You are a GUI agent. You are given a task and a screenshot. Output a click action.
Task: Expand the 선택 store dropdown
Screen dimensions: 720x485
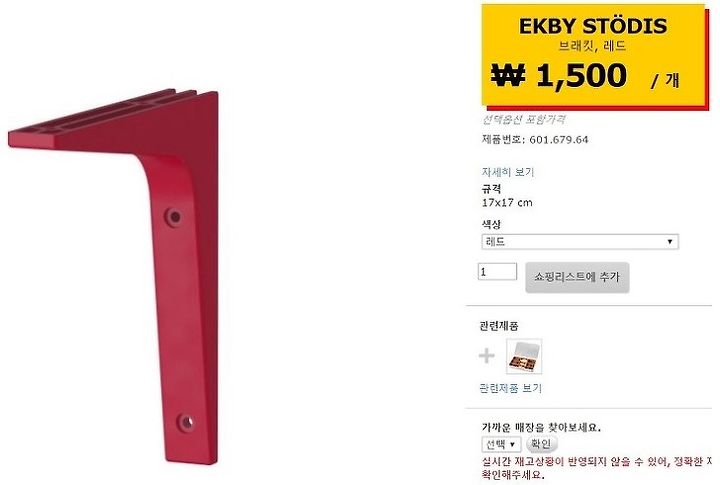(501, 444)
